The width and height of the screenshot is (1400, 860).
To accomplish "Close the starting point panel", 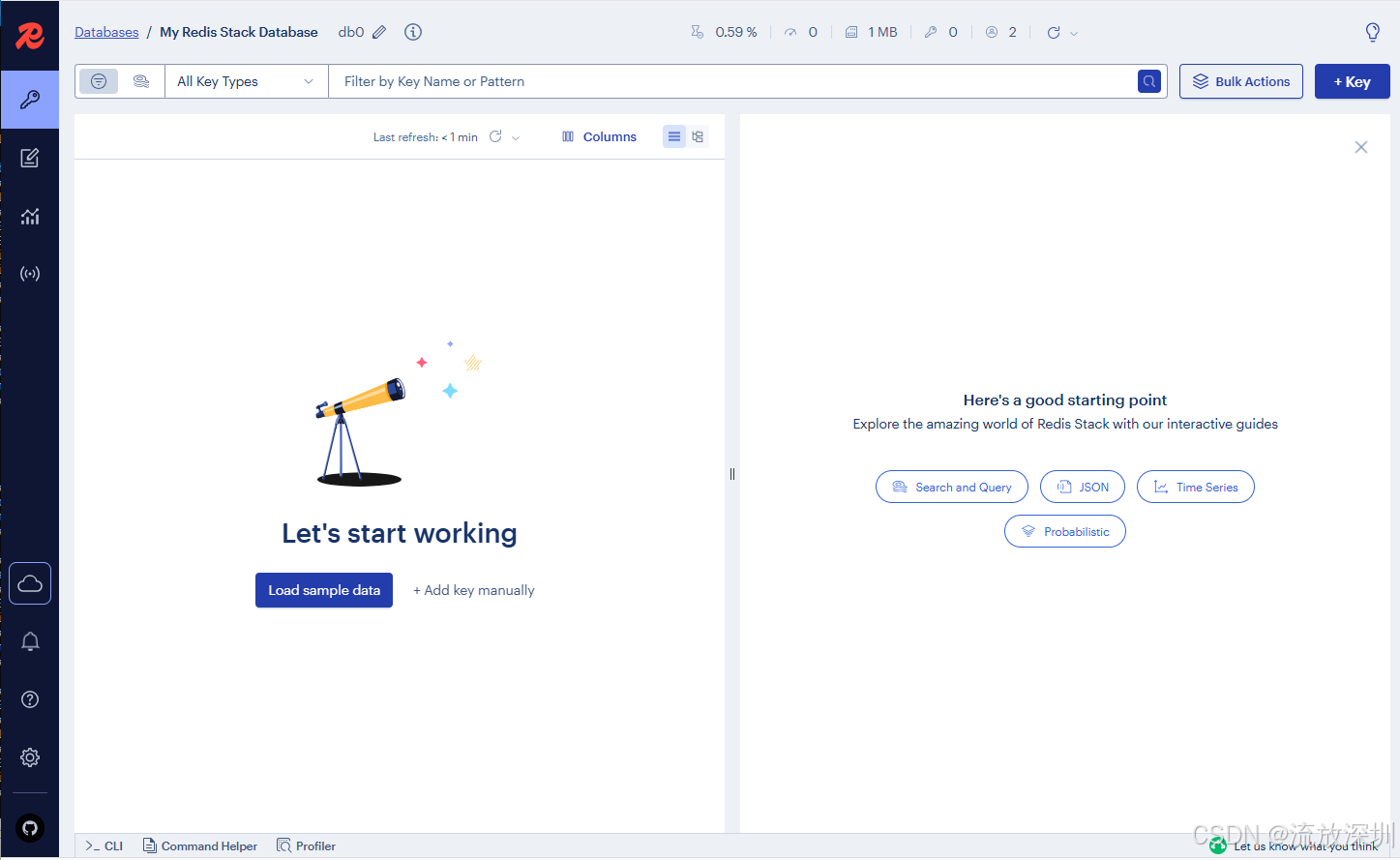I will click(1361, 147).
